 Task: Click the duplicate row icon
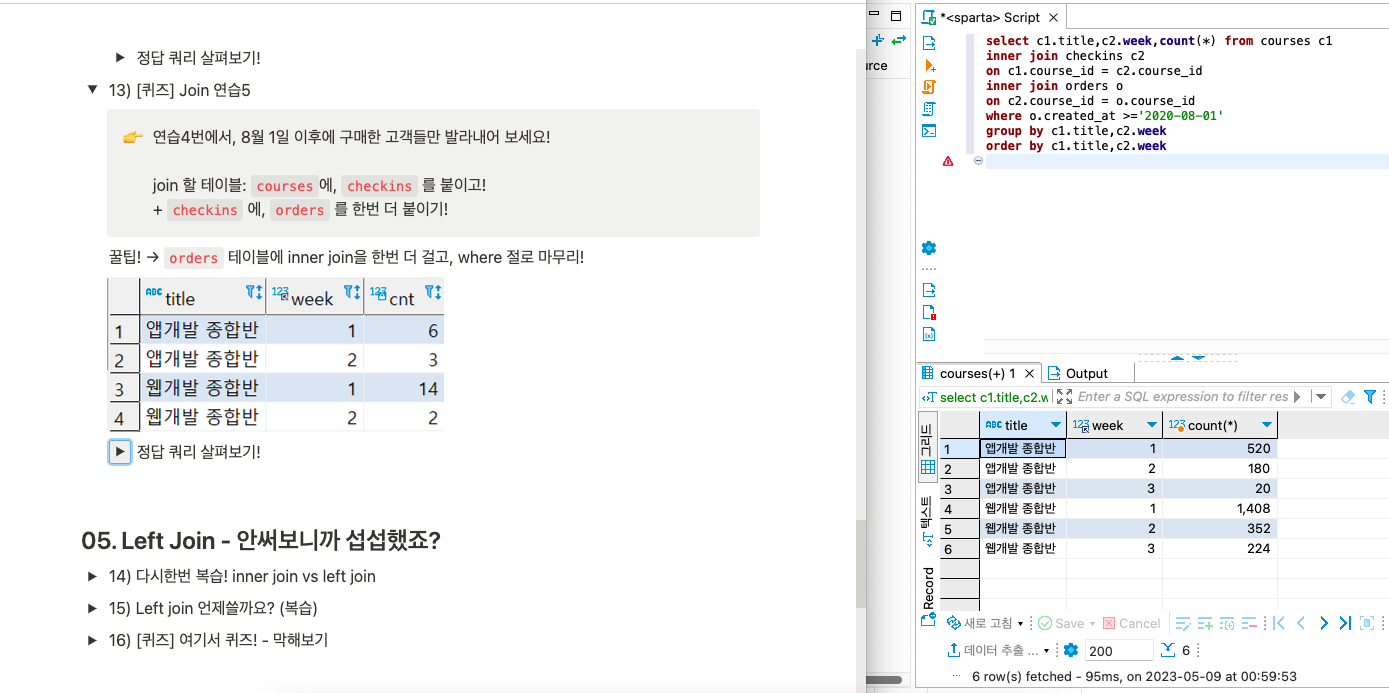point(1227,623)
